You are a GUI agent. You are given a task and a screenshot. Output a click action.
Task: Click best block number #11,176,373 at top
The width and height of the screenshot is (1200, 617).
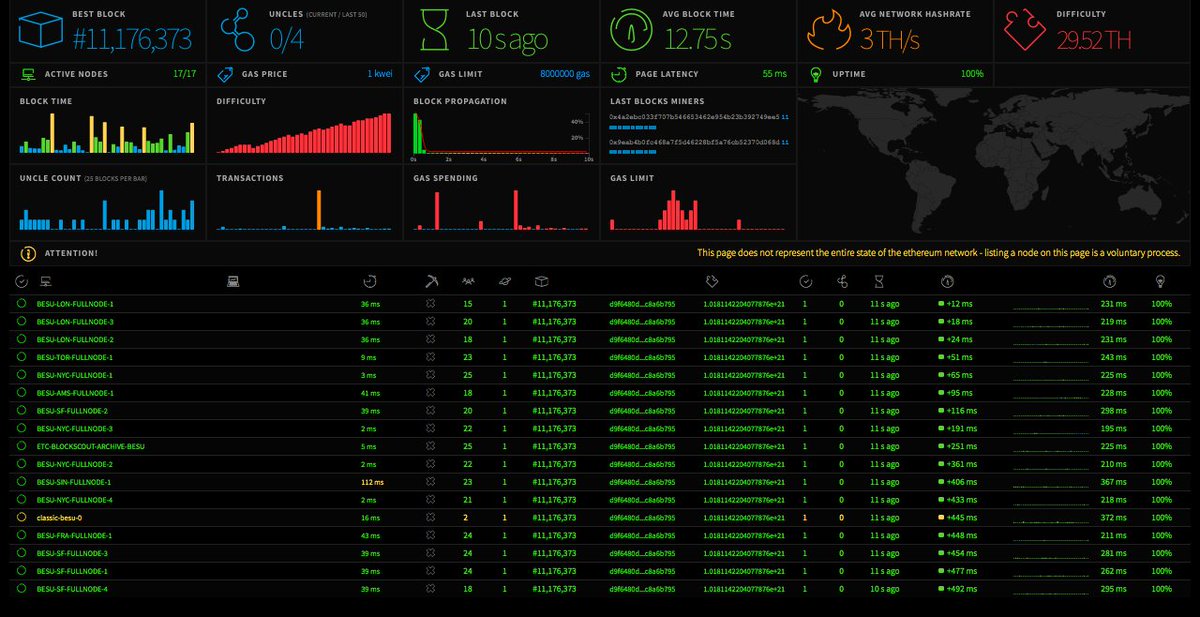coord(132,40)
